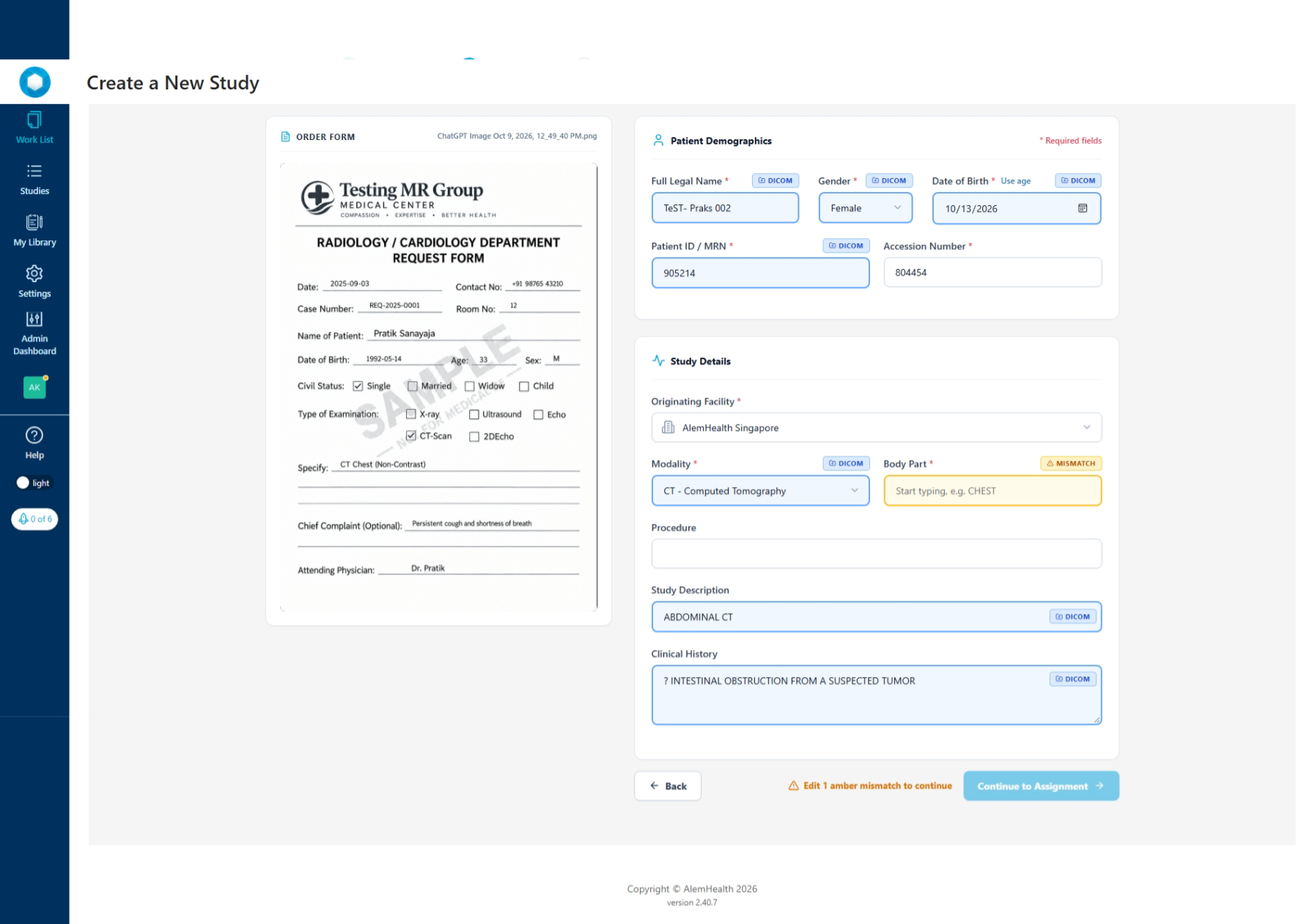Go to Studies list icon
The height and width of the screenshot is (924, 1315).
34,171
